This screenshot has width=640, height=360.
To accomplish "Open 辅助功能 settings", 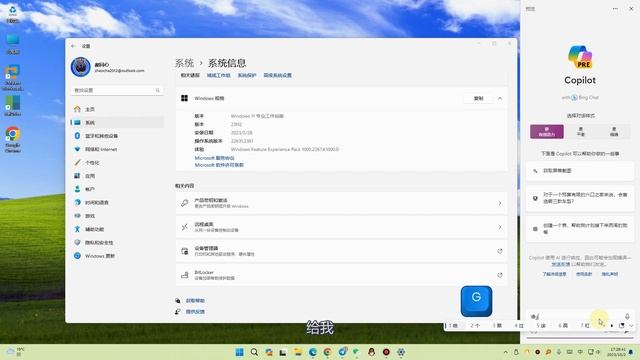I will [117, 229].
